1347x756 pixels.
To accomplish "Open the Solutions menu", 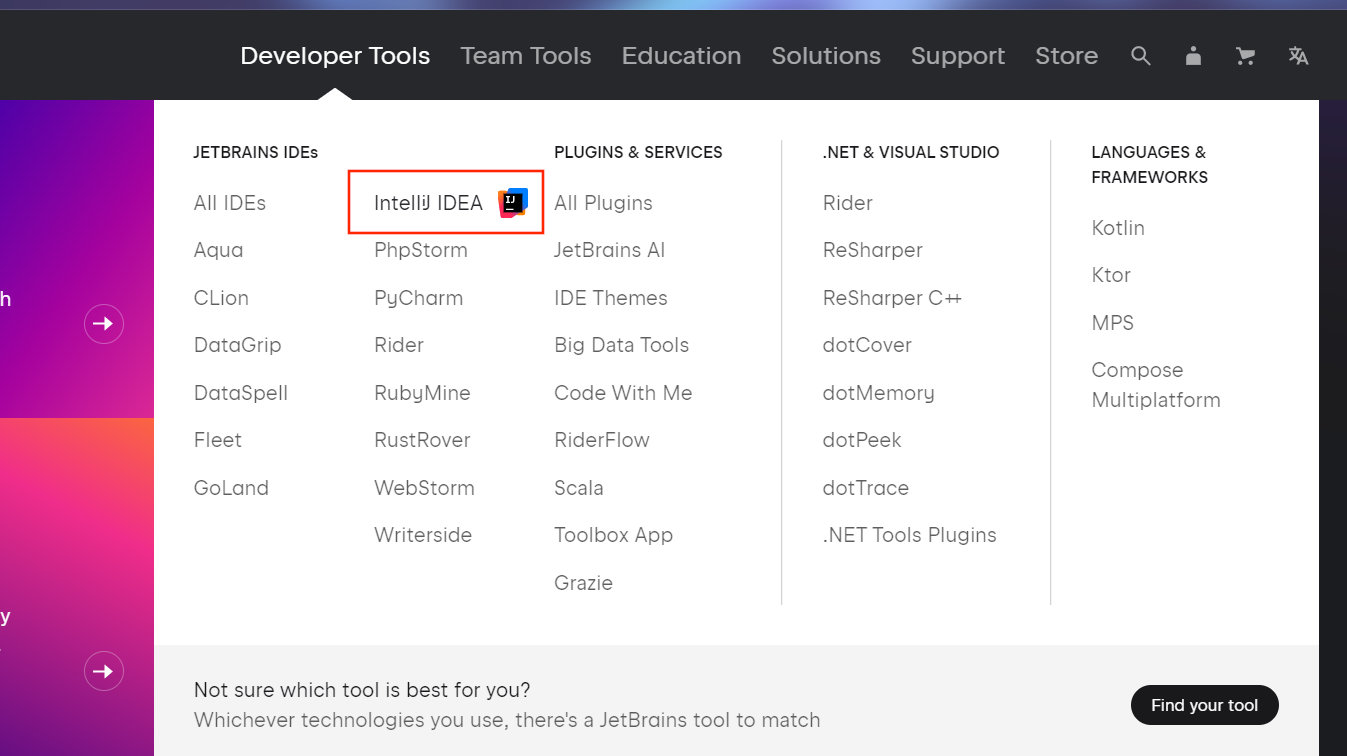I will pos(826,56).
